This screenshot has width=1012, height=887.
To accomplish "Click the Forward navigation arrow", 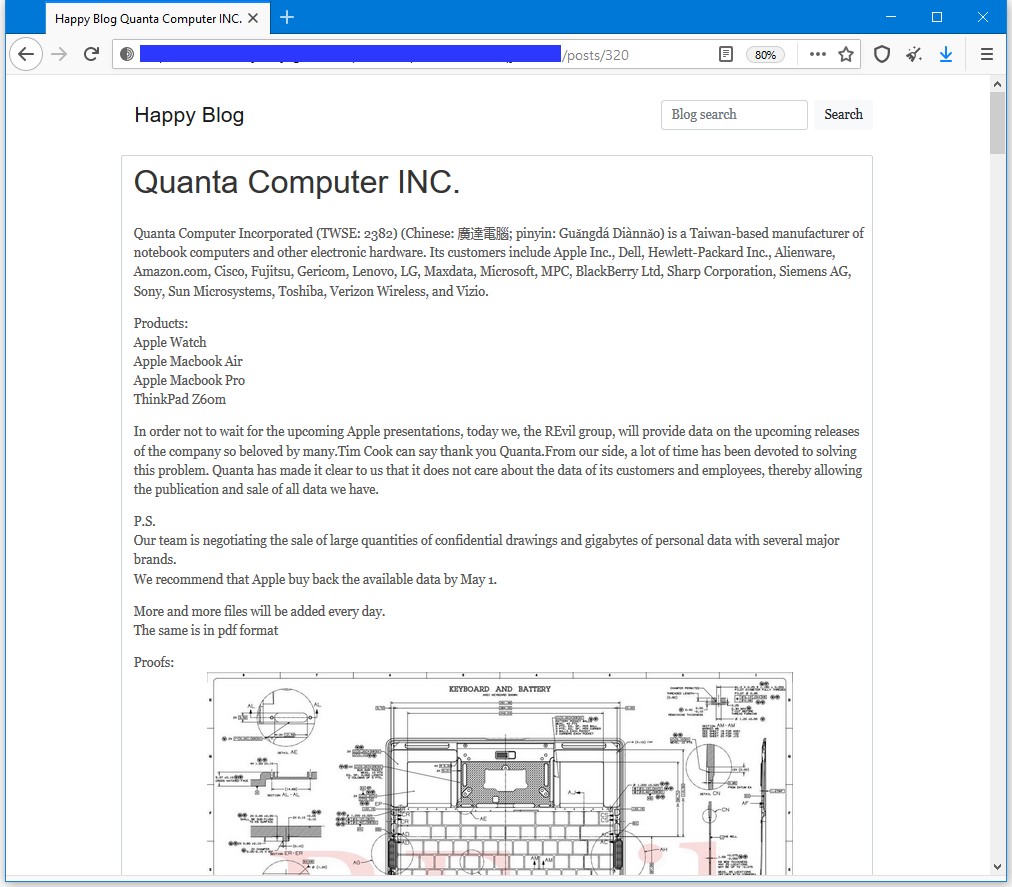I will [x=59, y=54].
